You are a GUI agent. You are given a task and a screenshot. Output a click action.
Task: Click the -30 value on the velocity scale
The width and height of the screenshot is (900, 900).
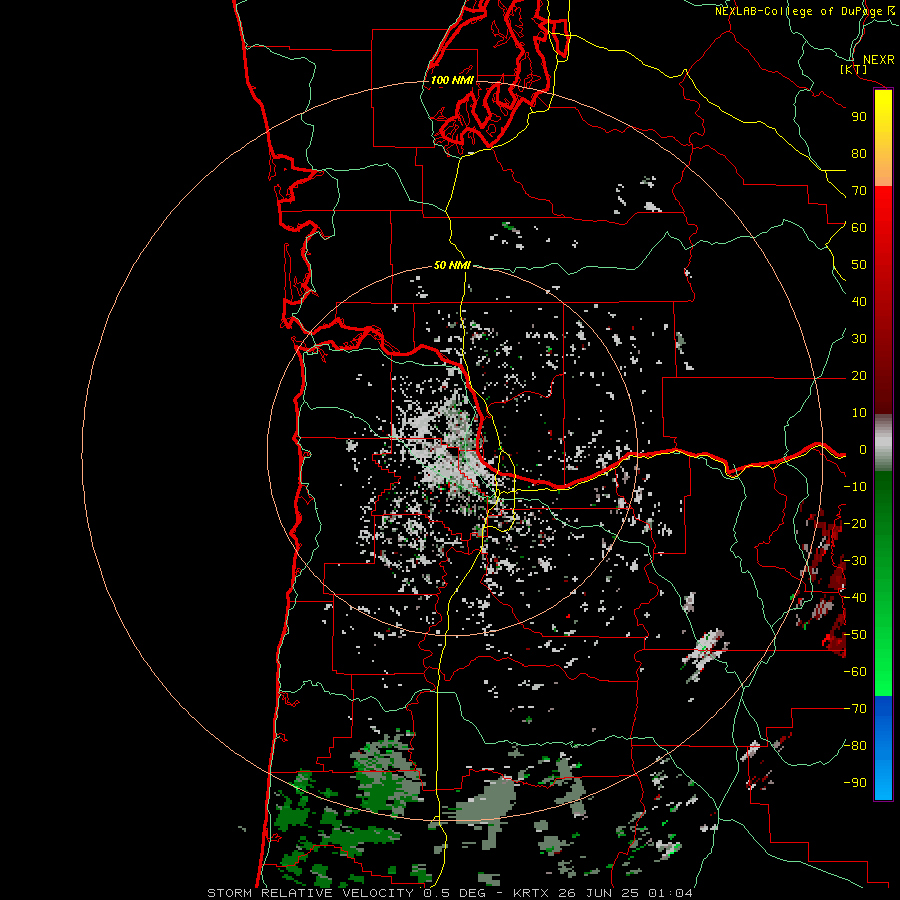tap(855, 561)
